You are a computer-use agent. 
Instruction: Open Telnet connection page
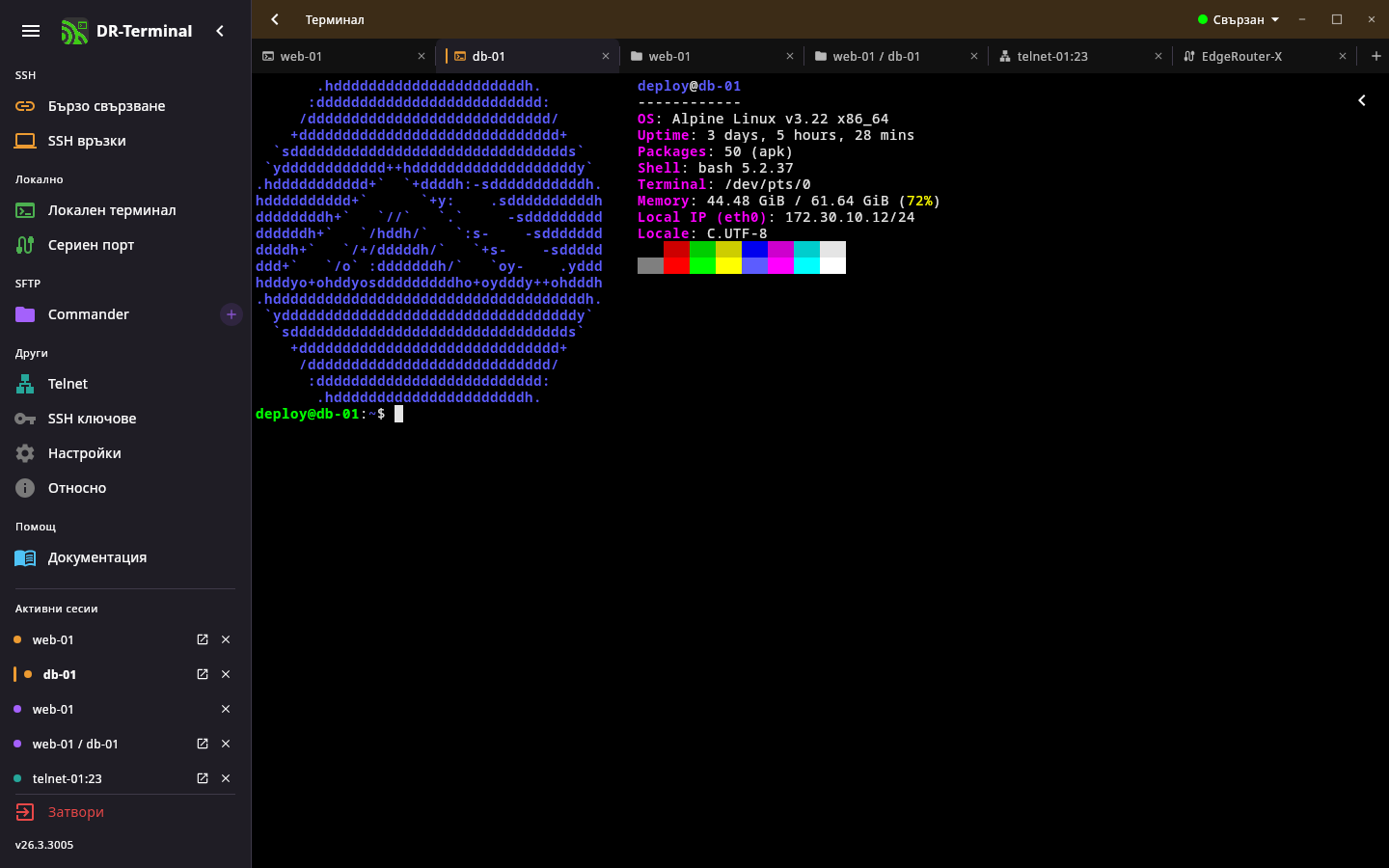point(125,384)
